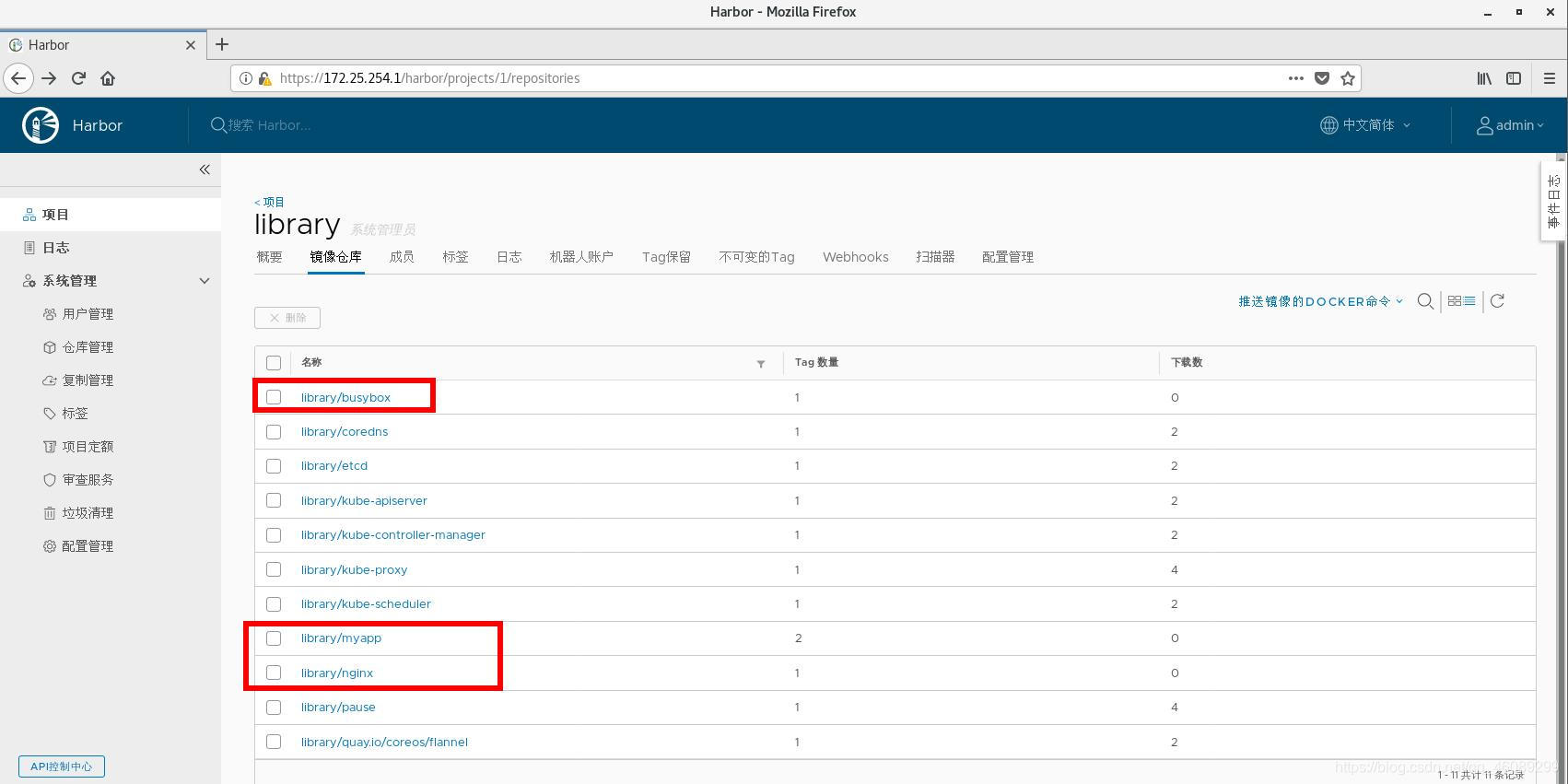Image resolution: width=1568 pixels, height=784 pixels.
Task: Click the browser forward arrow
Action: tap(49, 78)
